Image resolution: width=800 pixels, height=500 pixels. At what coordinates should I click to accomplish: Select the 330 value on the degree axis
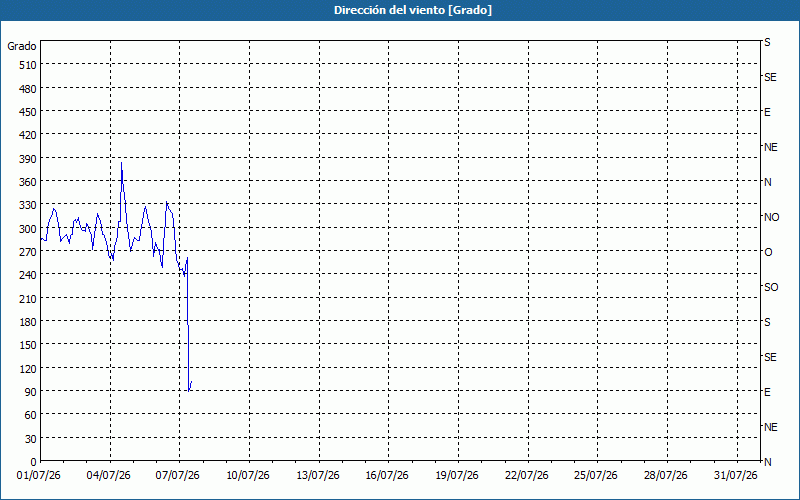[x=29, y=205]
